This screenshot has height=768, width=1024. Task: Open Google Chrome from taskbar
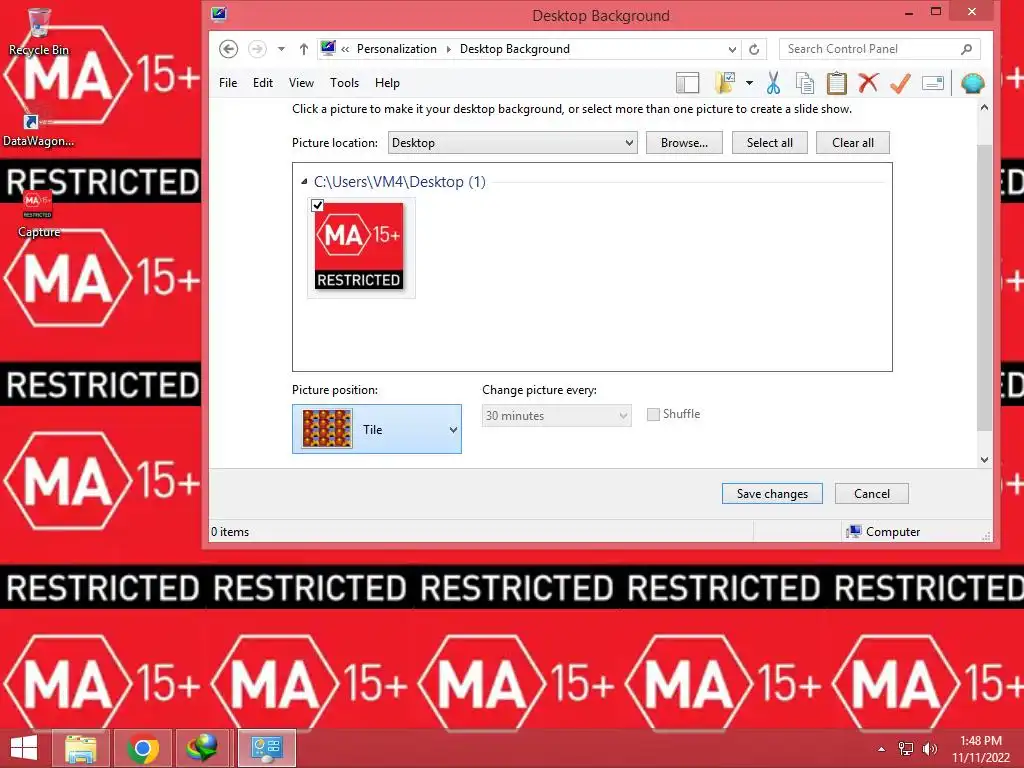[x=142, y=748]
